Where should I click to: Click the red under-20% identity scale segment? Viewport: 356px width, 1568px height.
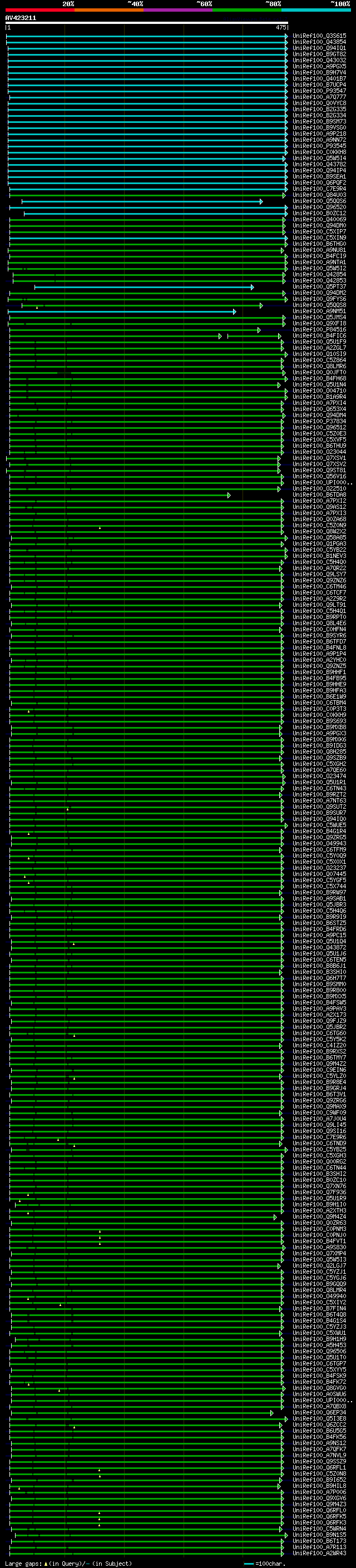tap(39, 10)
